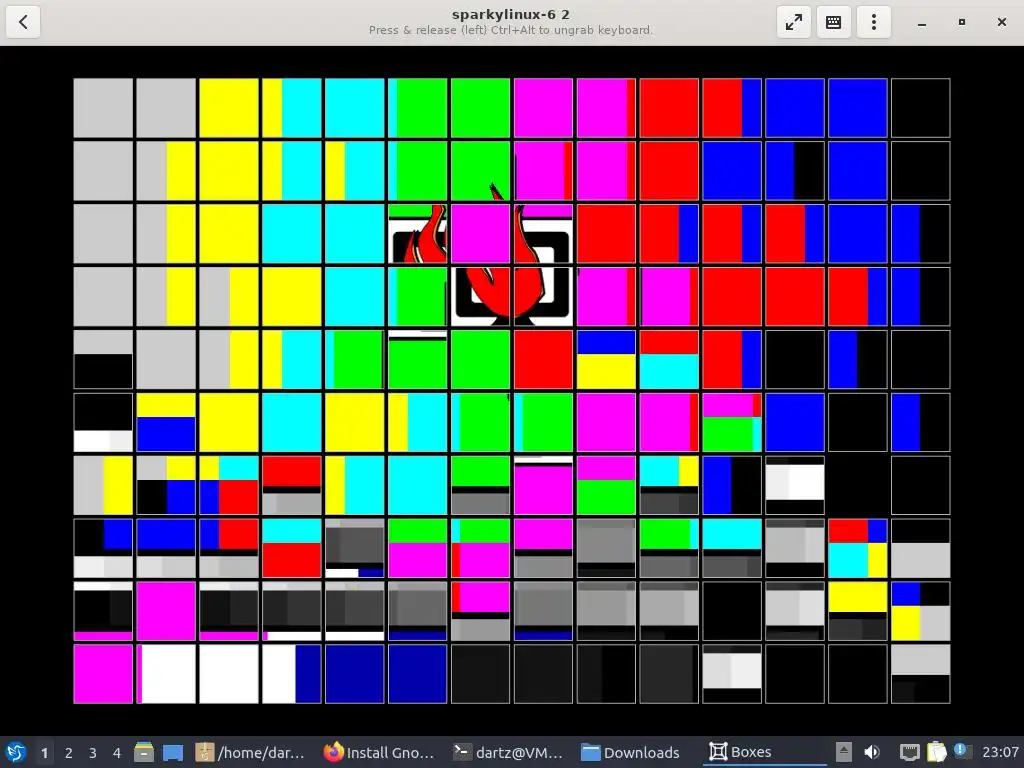Click the show desktop icon in taskbar
Image resolution: width=1024 pixels, height=768 pixels.
(x=173, y=752)
